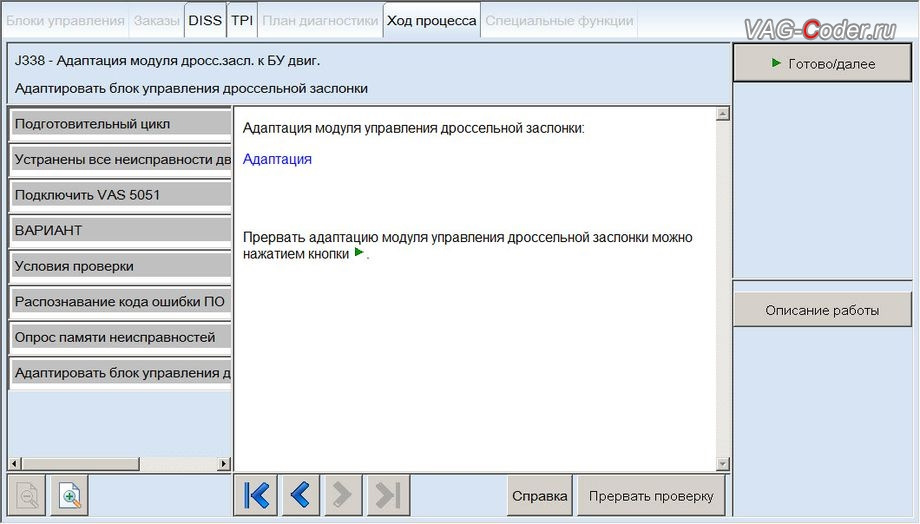The height and width of the screenshot is (524, 920).
Task: Open the Блоки управления tab
Action: (x=65, y=21)
